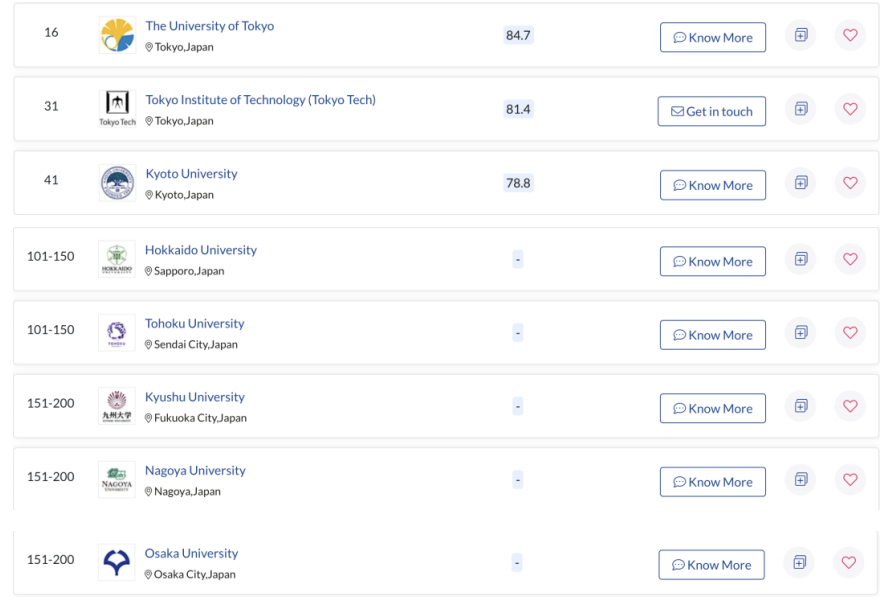This screenshot has height=603, width=891.
Task: Open Tohoku University link
Action: (194, 323)
